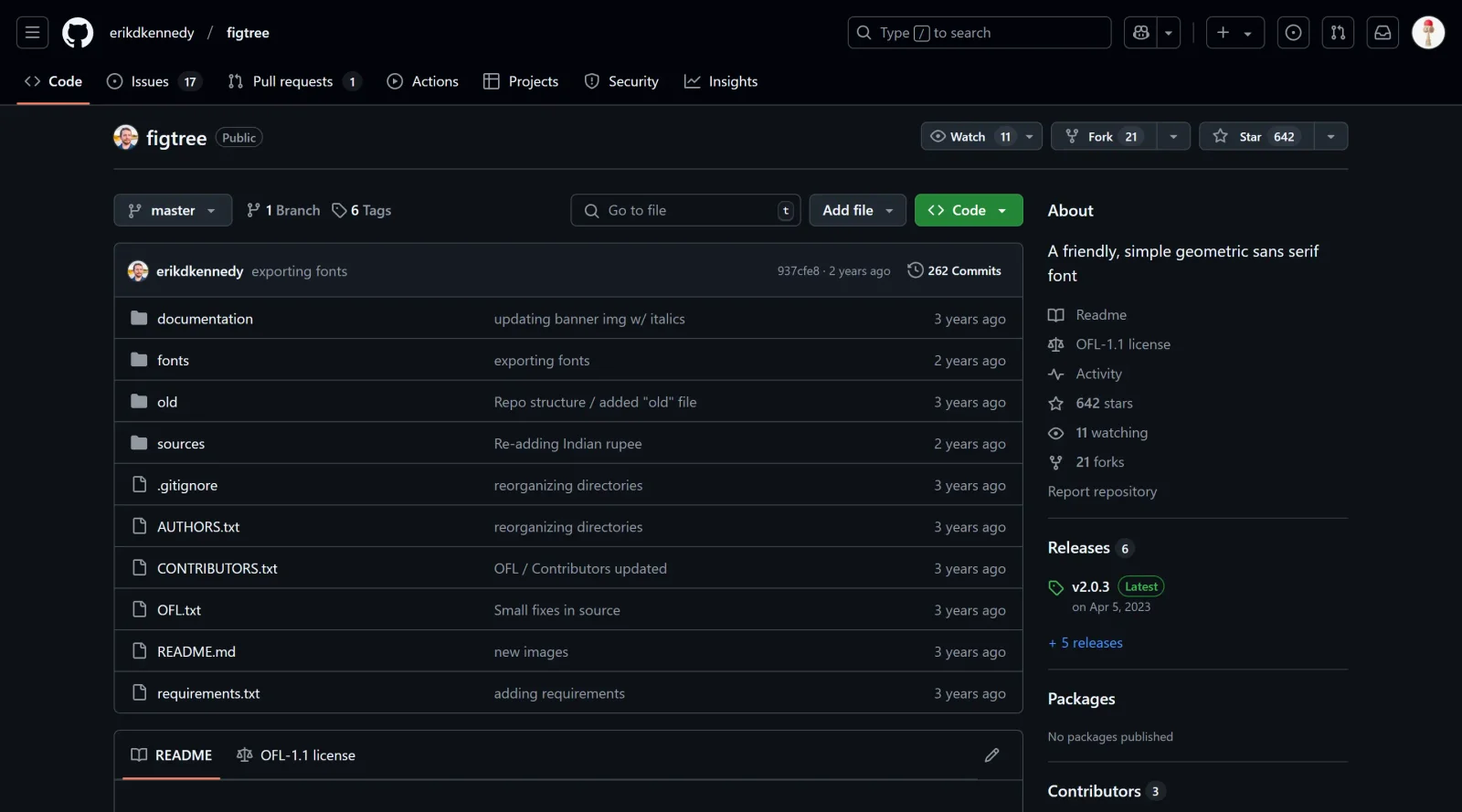Edit README with the pencil icon

[x=991, y=755]
